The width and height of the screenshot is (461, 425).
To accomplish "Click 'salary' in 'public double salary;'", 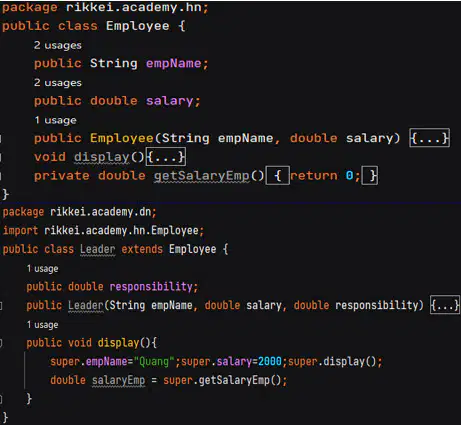I will 169,101.
